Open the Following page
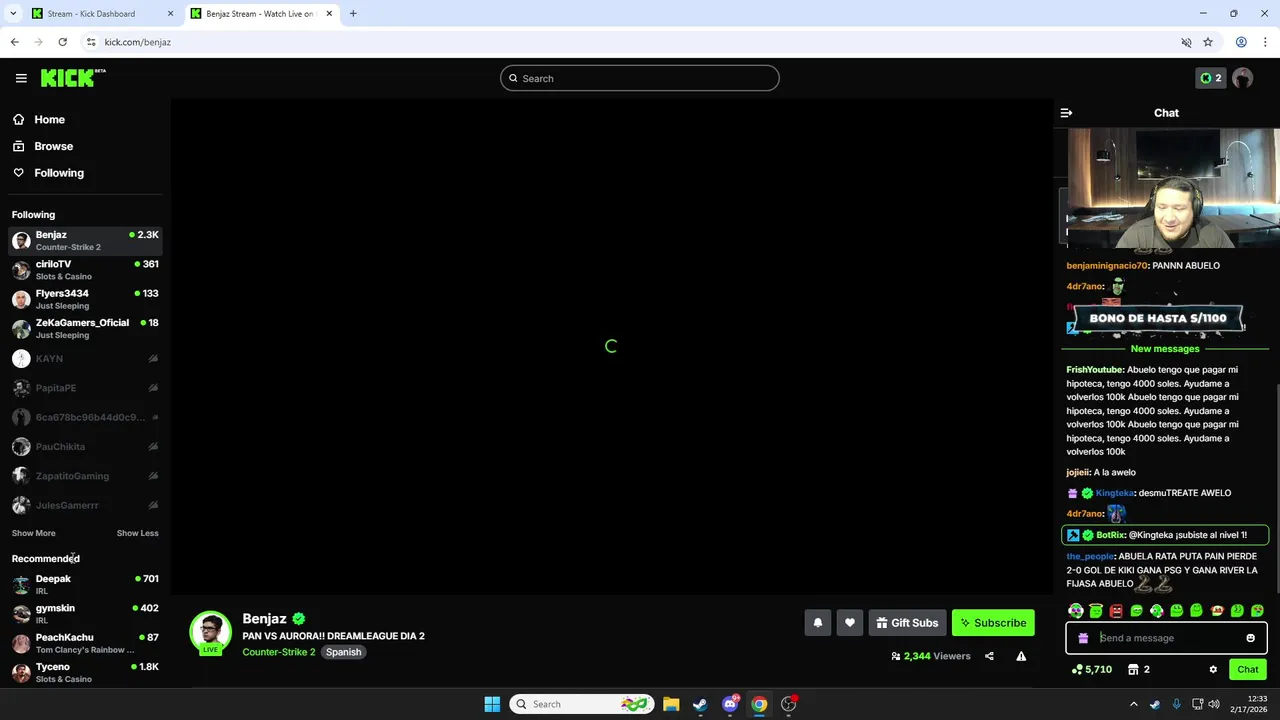This screenshot has height=720, width=1280. (48, 173)
